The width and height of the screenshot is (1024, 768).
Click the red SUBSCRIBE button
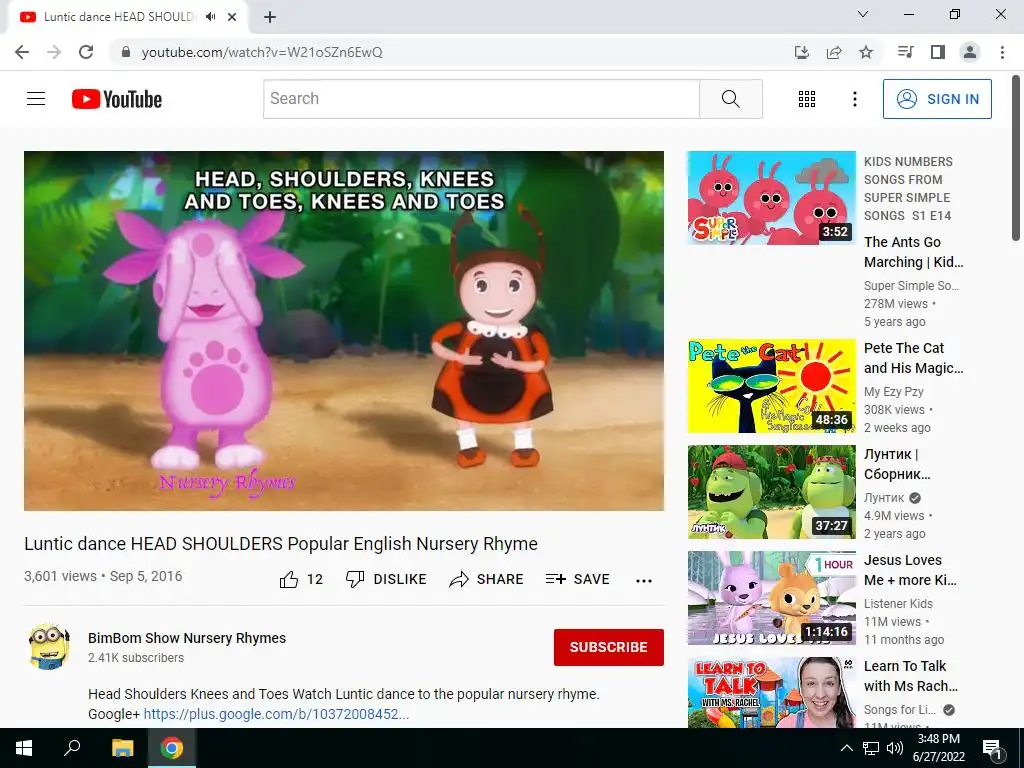609,647
